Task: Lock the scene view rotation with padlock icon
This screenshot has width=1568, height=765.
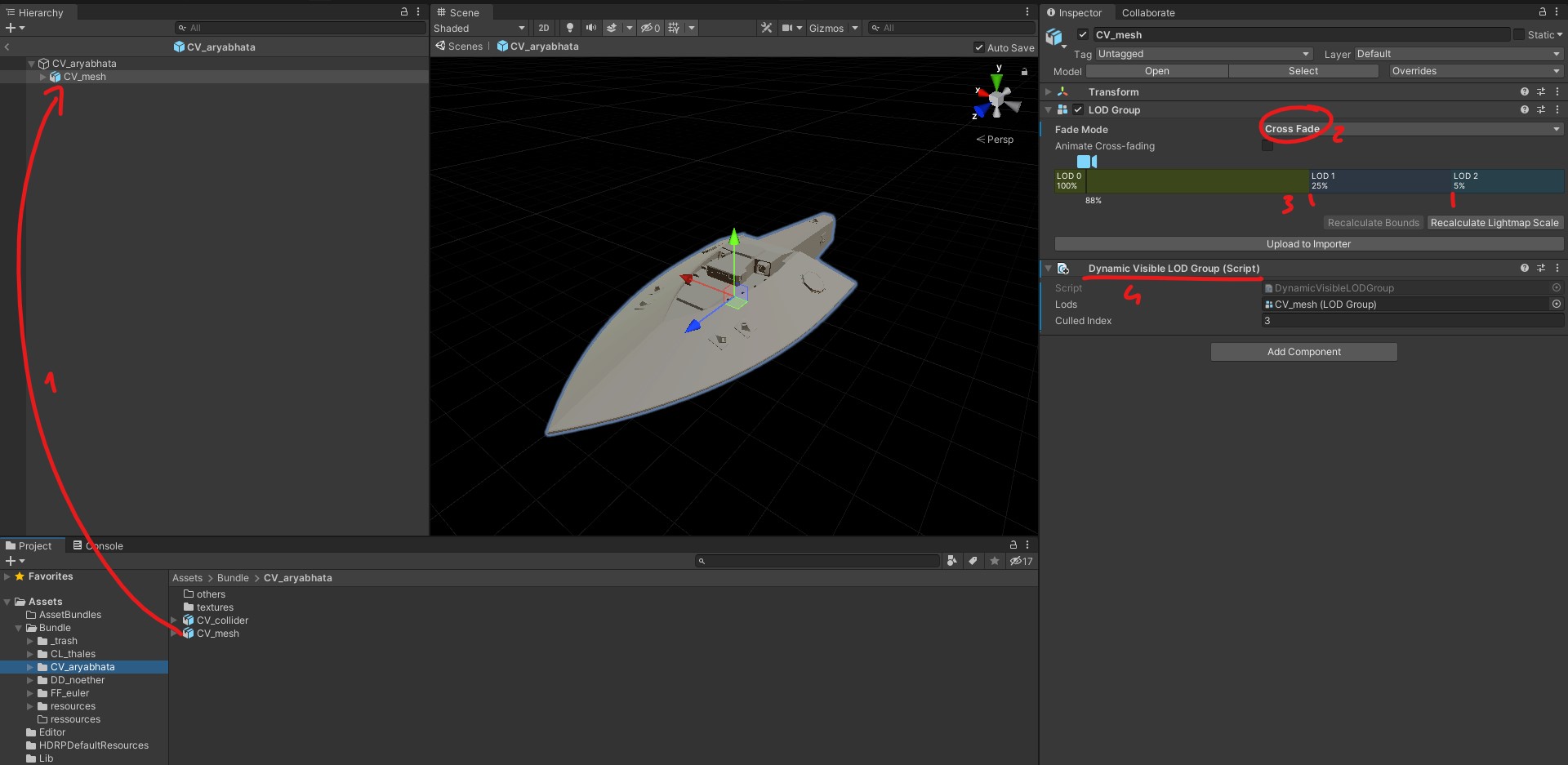Action: (1024, 72)
